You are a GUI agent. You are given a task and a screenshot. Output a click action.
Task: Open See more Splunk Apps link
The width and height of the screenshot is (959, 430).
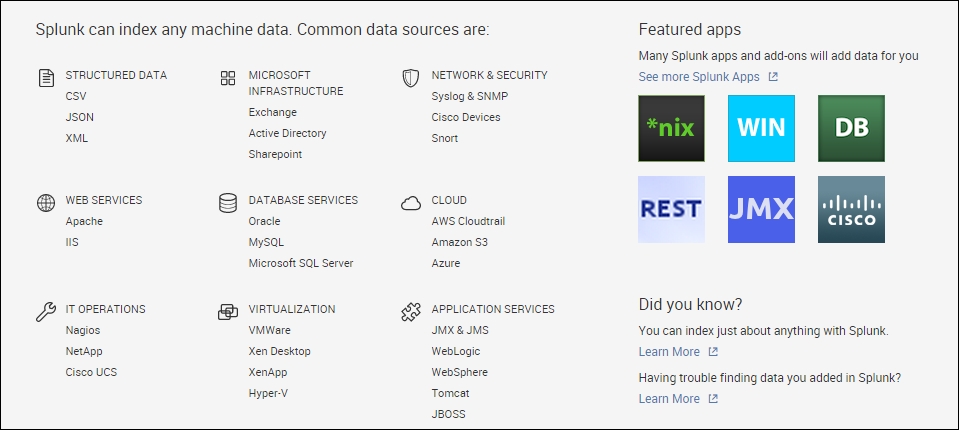[x=699, y=77]
